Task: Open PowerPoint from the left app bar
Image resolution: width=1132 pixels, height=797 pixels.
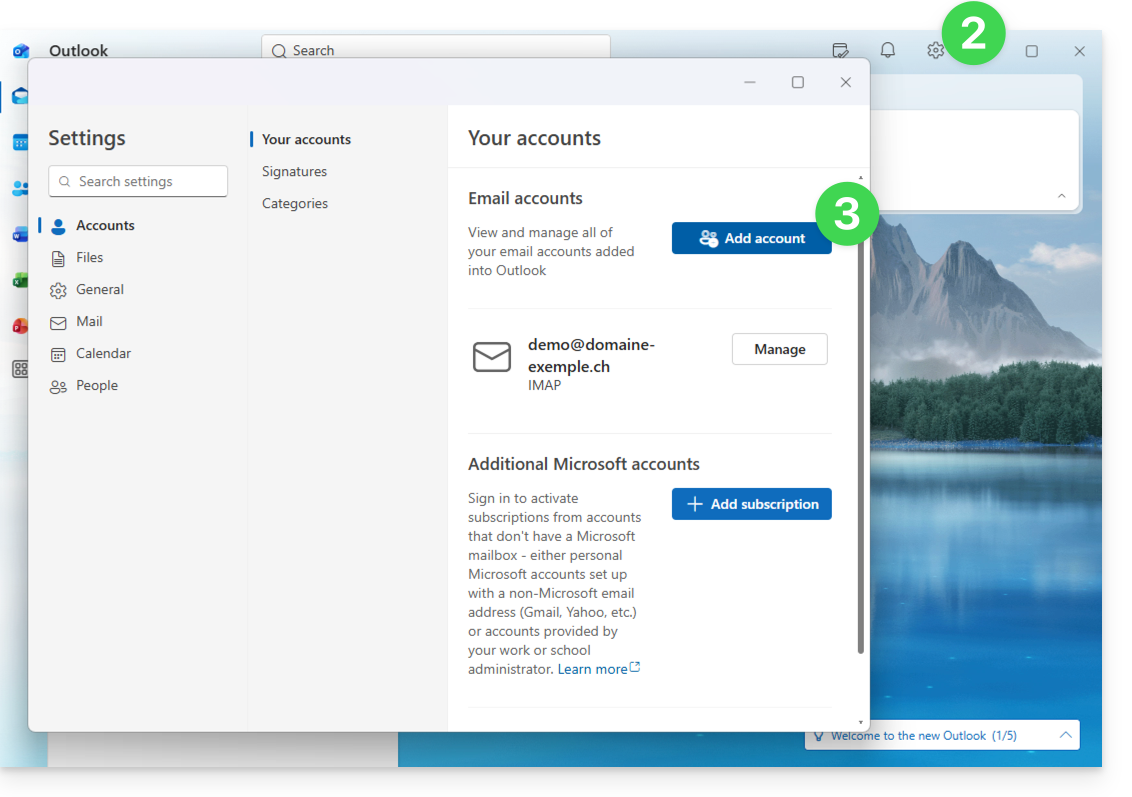Action: (20, 326)
